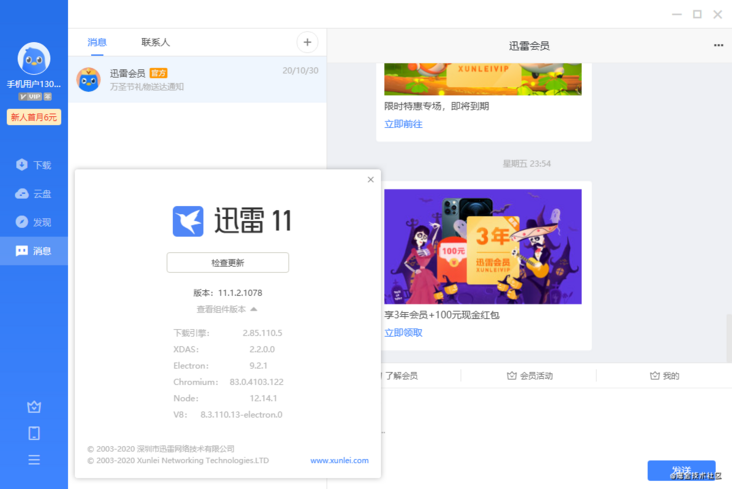This screenshot has height=489, width=732.
Task: Click the 检查更新 button
Action: (x=228, y=262)
